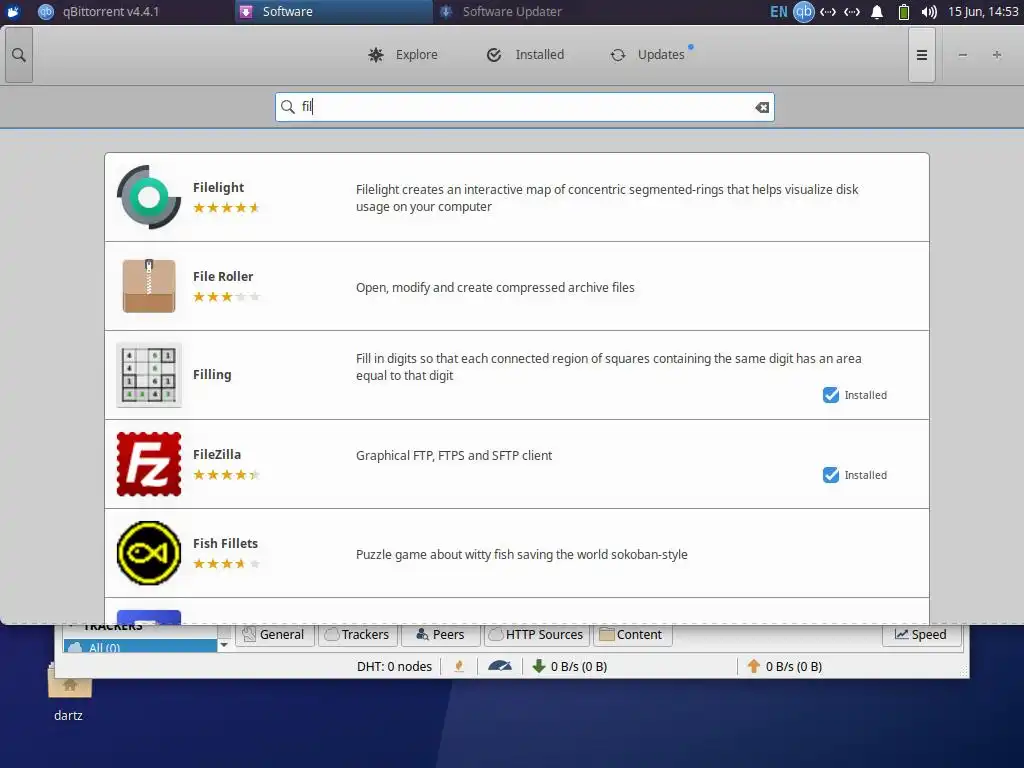This screenshot has width=1024, height=768.
Task: Click the first network connection tray icon
Action: [x=827, y=12]
